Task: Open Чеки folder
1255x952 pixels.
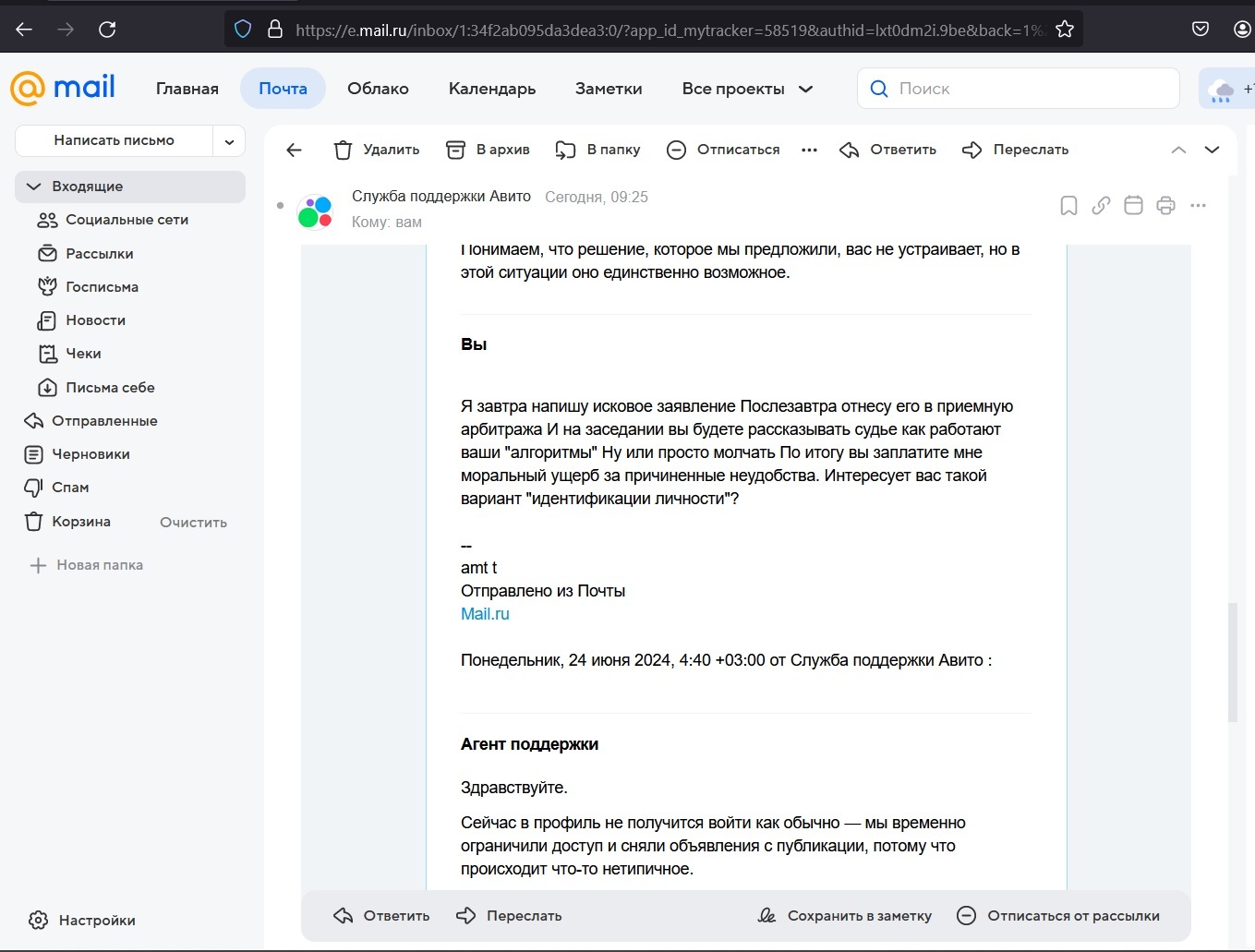Action: click(x=130, y=354)
